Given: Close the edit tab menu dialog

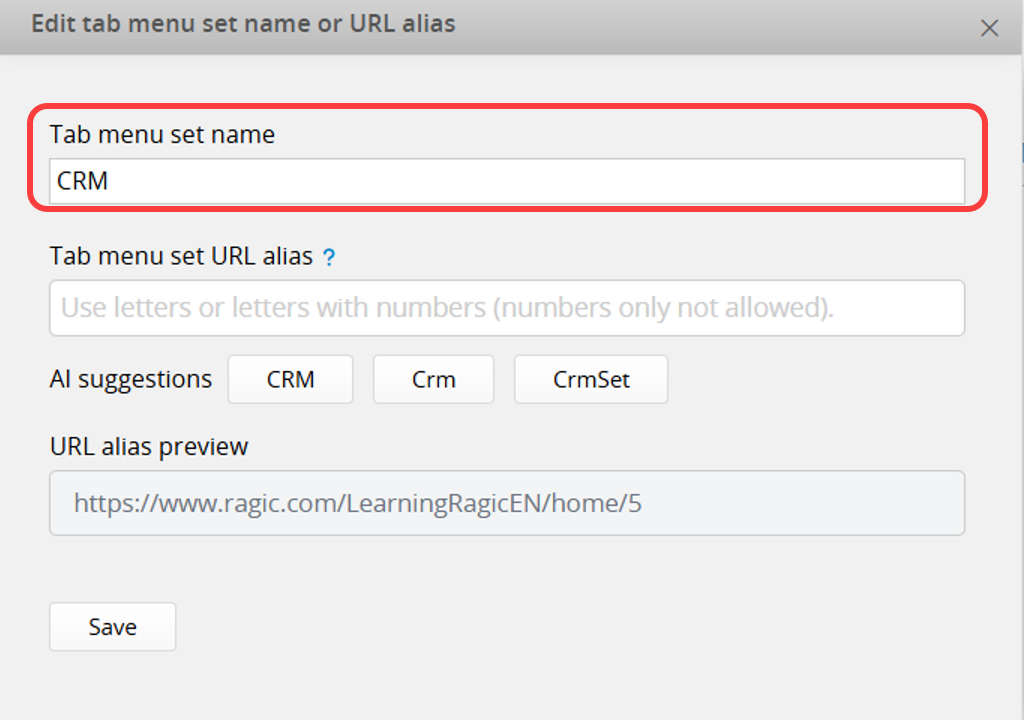Looking at the screenshot, I should click(989, 28).
